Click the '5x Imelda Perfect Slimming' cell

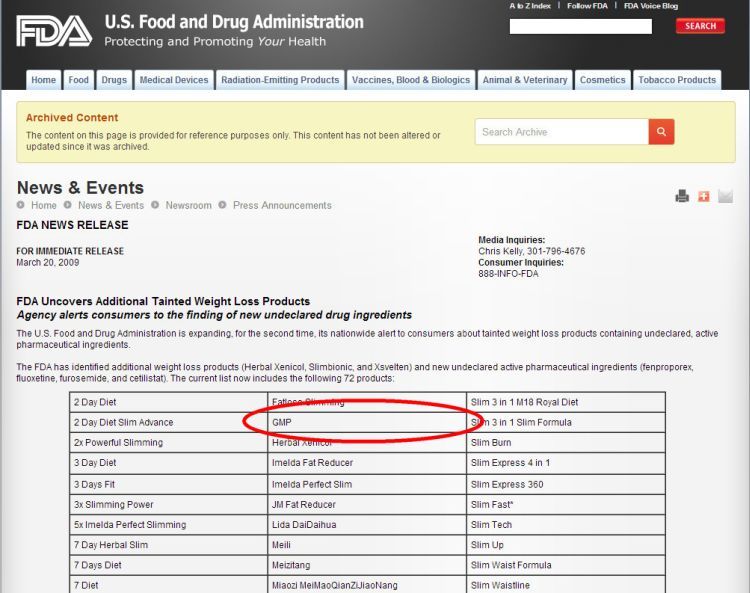click(168, 525)
